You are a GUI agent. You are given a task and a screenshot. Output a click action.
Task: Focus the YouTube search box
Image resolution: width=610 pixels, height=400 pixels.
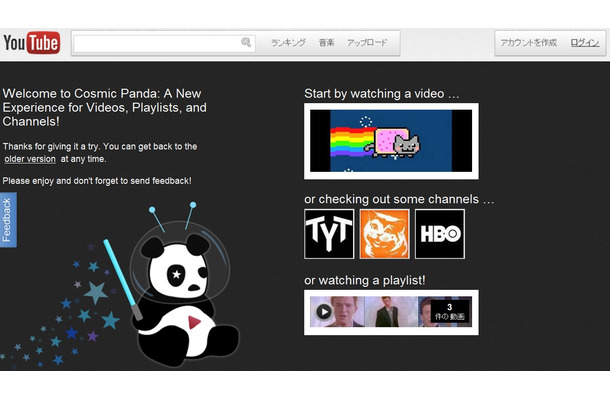(x=164, y=43)
